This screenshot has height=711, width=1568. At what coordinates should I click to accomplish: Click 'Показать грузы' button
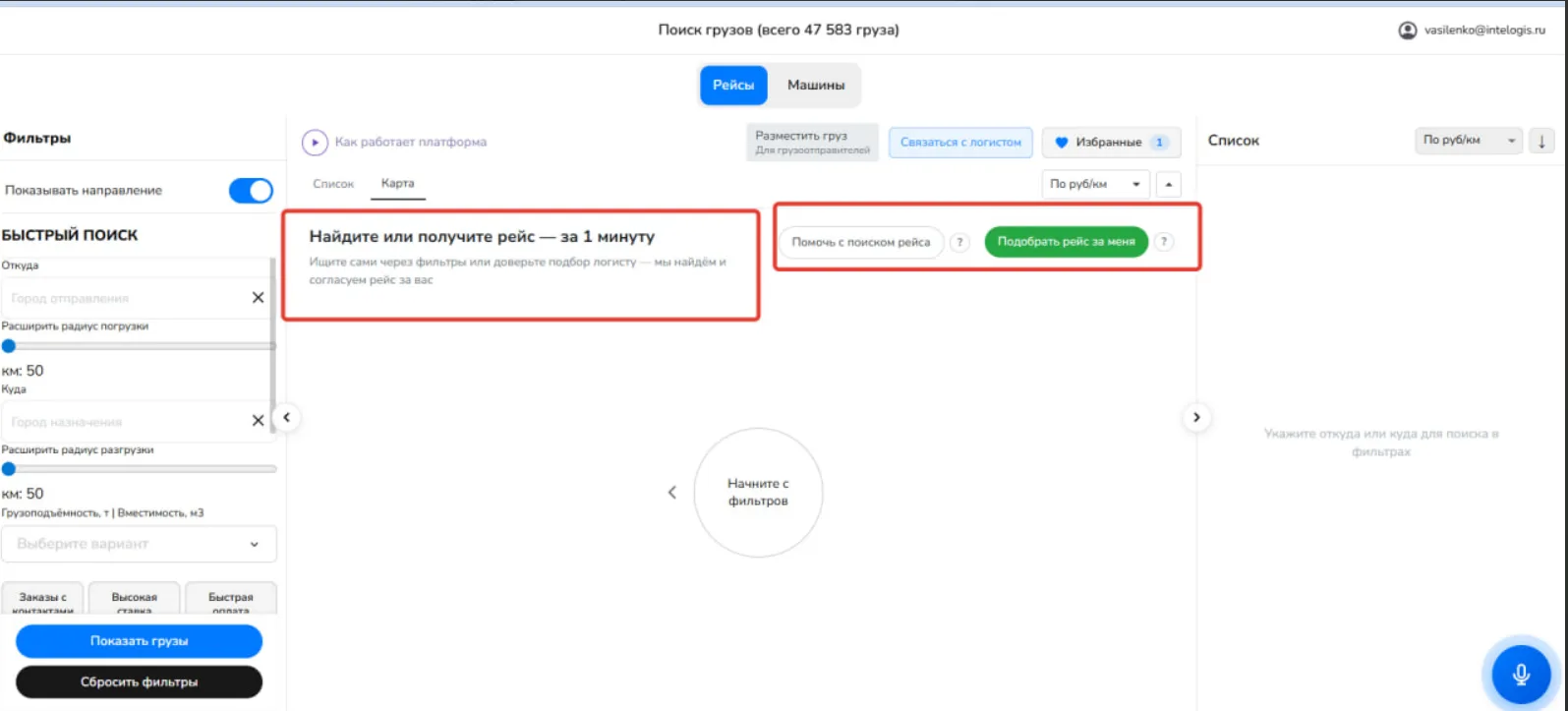coord(139,641)
